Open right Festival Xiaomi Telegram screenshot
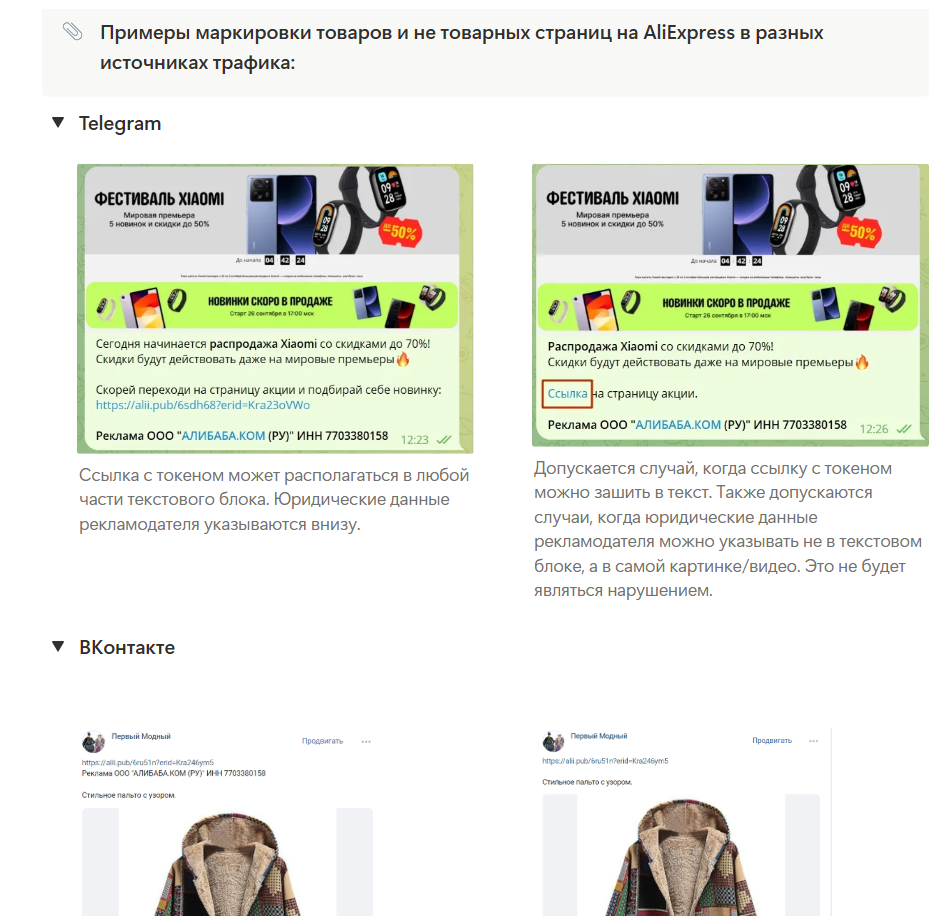 tap(730, 305)
